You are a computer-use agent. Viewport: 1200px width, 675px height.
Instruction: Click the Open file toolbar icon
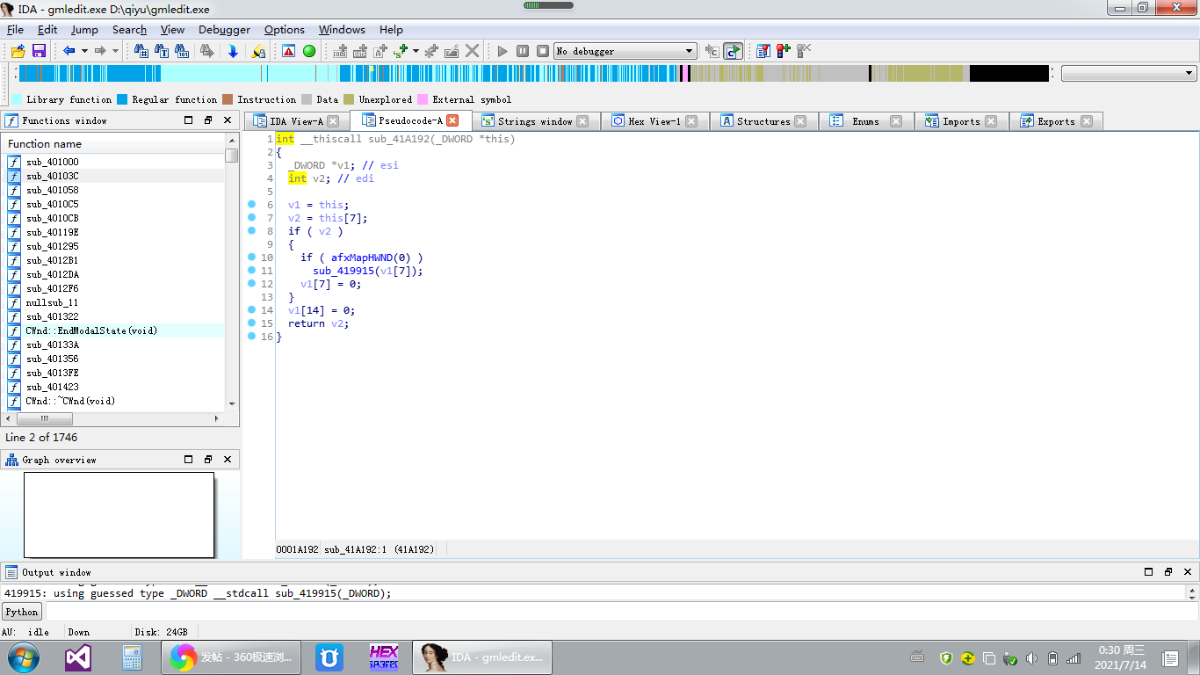(19, 51)
